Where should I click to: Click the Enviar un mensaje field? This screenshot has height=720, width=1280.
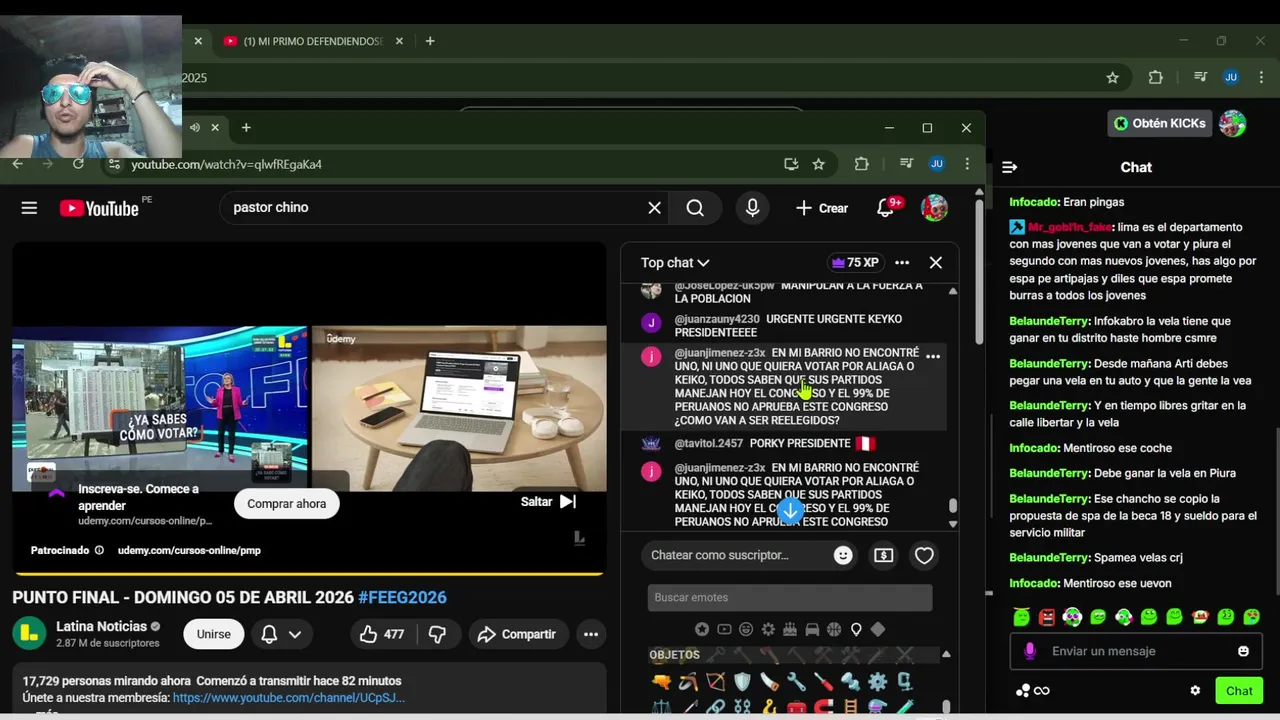(1138, 651)
